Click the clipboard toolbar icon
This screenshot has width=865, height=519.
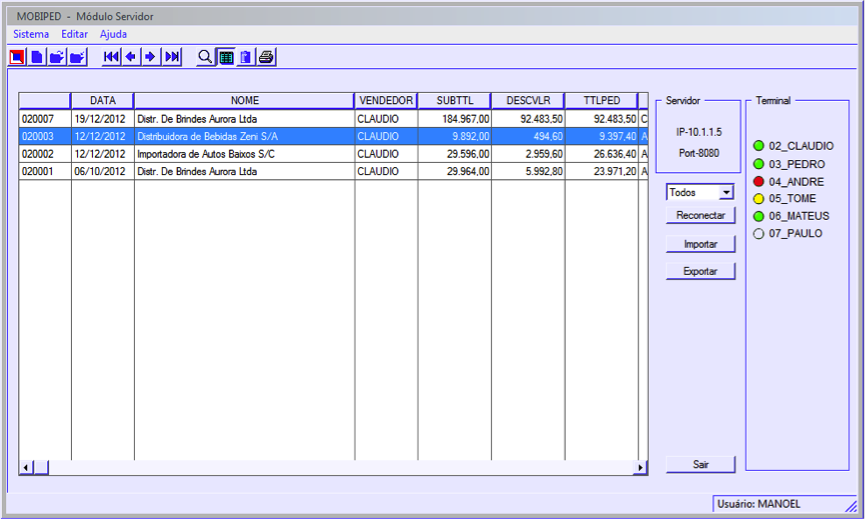246,57
